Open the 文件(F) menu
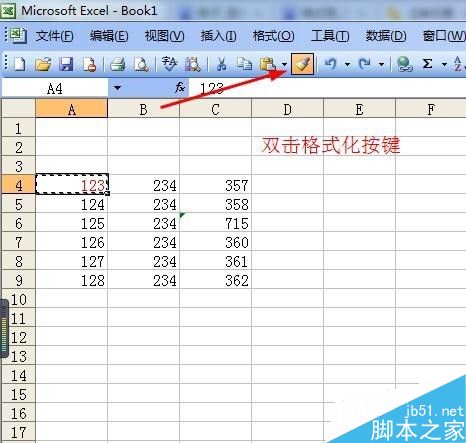Viewport: 466px width, 443px height. pyautogui.click(x=54, y=36)
